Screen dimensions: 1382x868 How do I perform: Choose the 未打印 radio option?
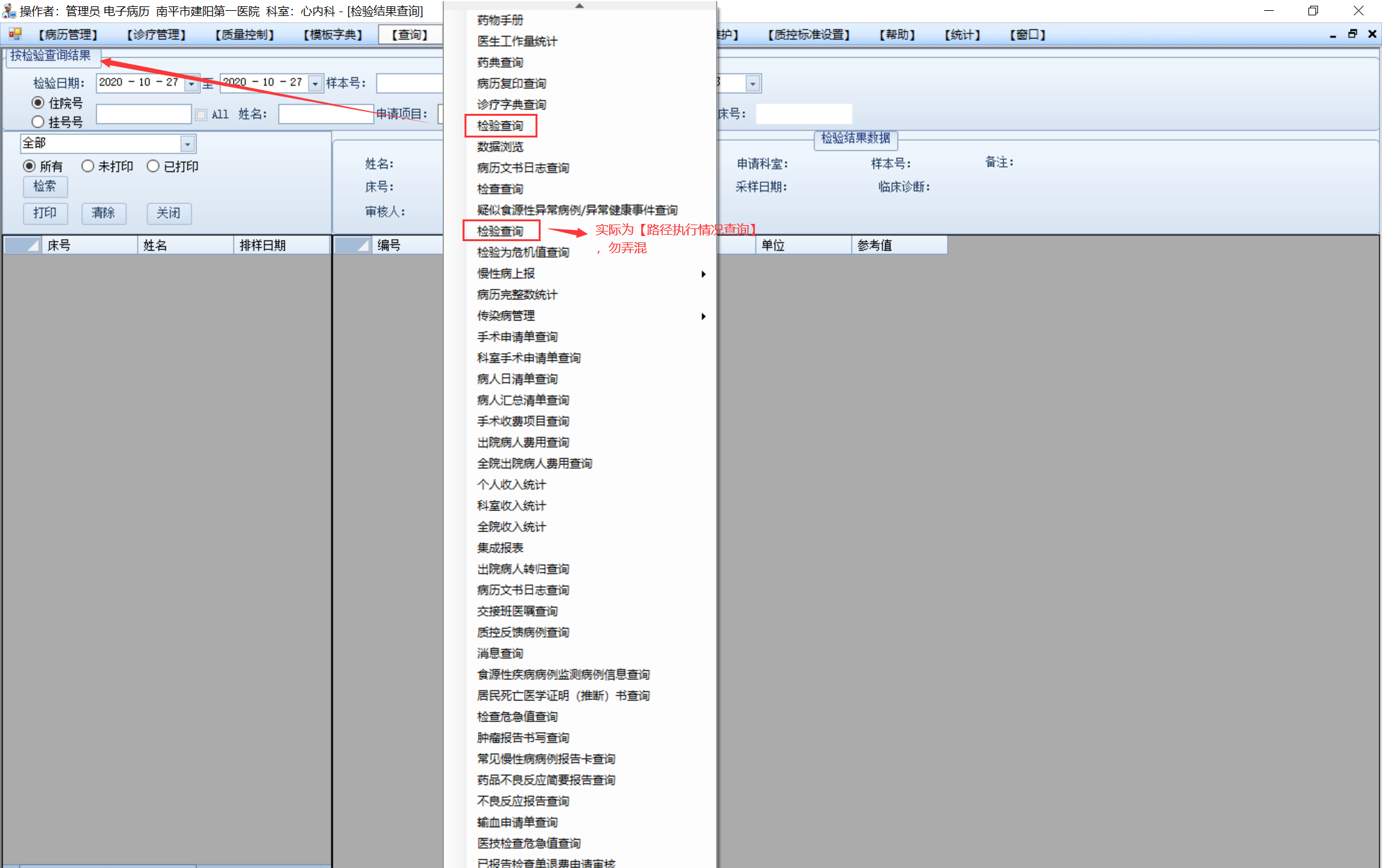(88, 166)
